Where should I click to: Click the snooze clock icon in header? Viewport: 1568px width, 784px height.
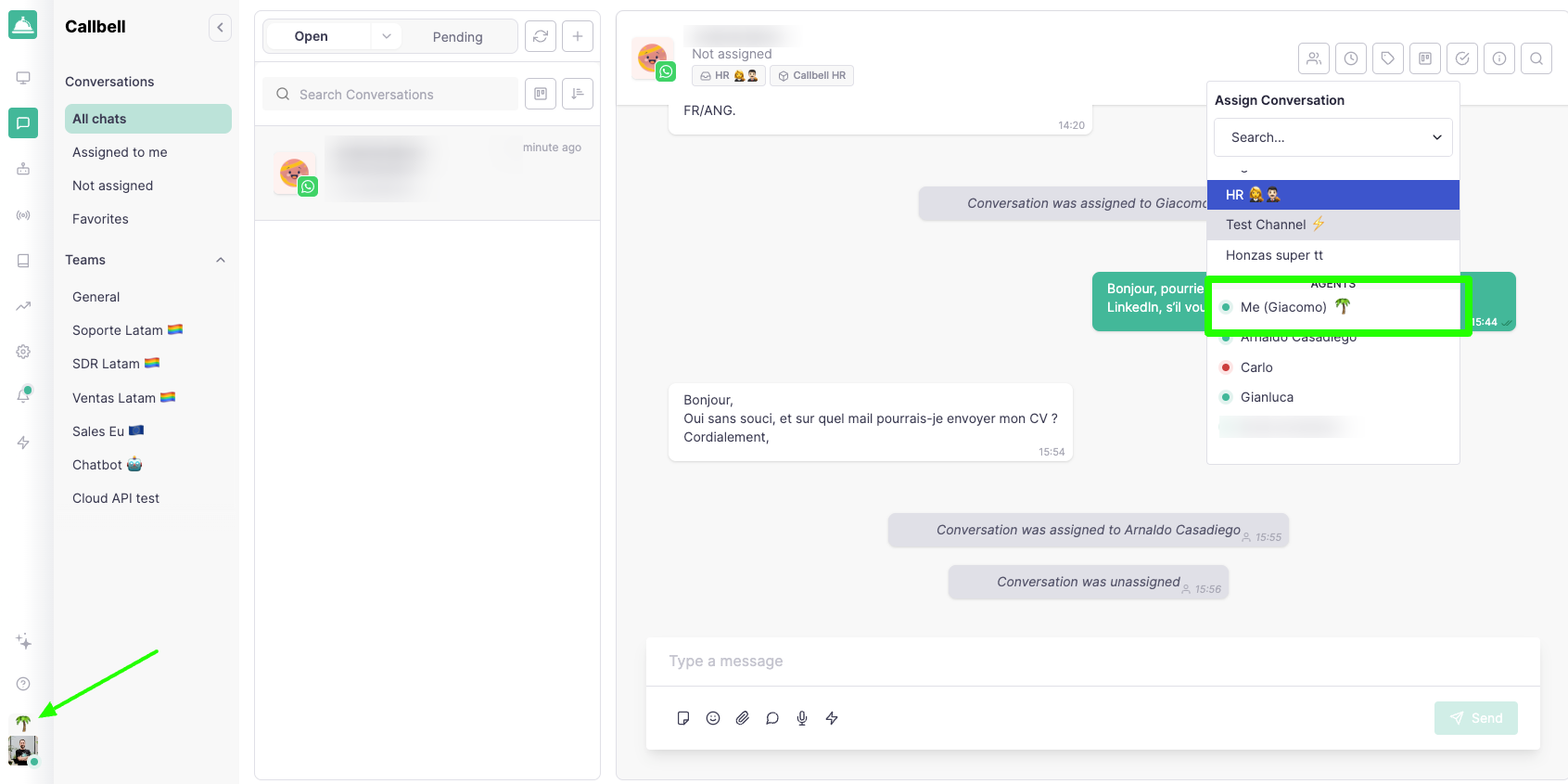click(x=1351, y=58)
